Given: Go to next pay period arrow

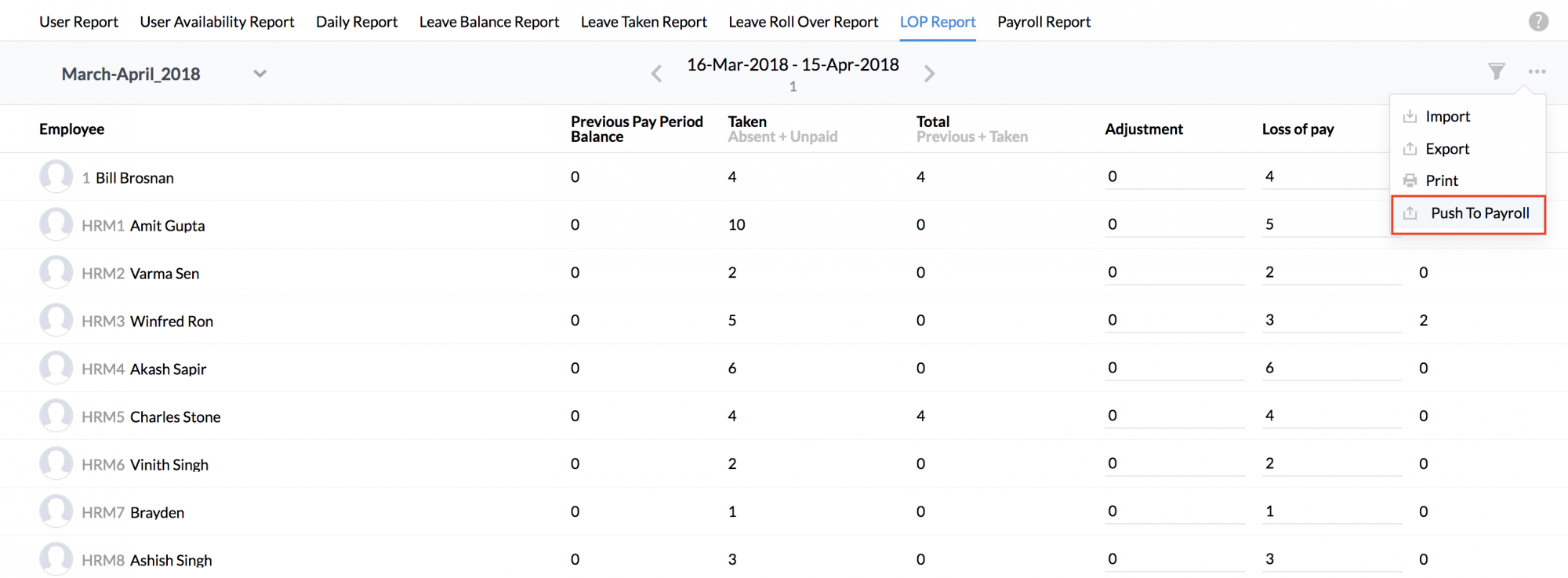Looking at the screenshot, I should pyautogui.click(x=930, y=74).
